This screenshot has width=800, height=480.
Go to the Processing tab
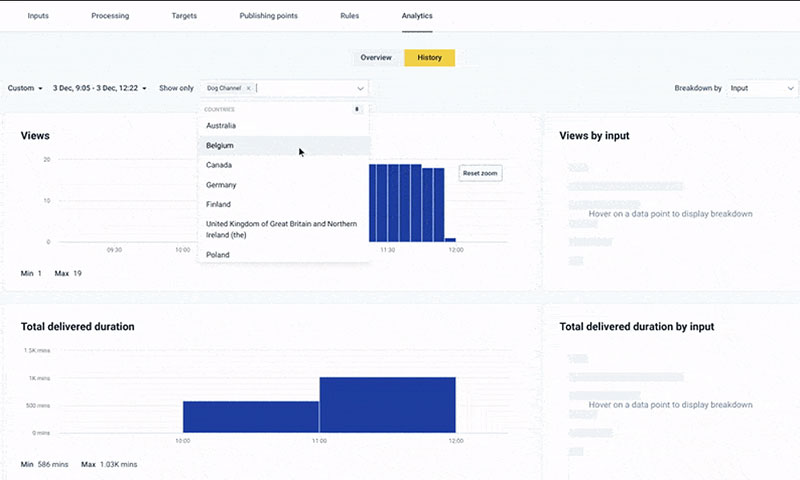109,16
